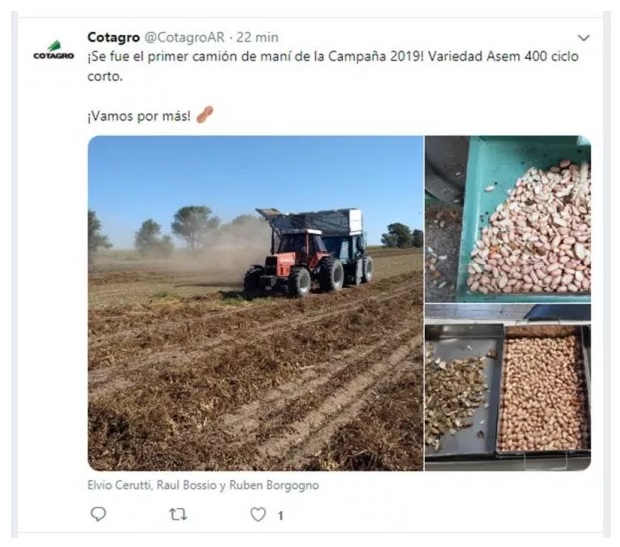Open the Cotagro profile logo avatar
The width and height of the screenshot is (620, 547).
(x=53, y=50)
